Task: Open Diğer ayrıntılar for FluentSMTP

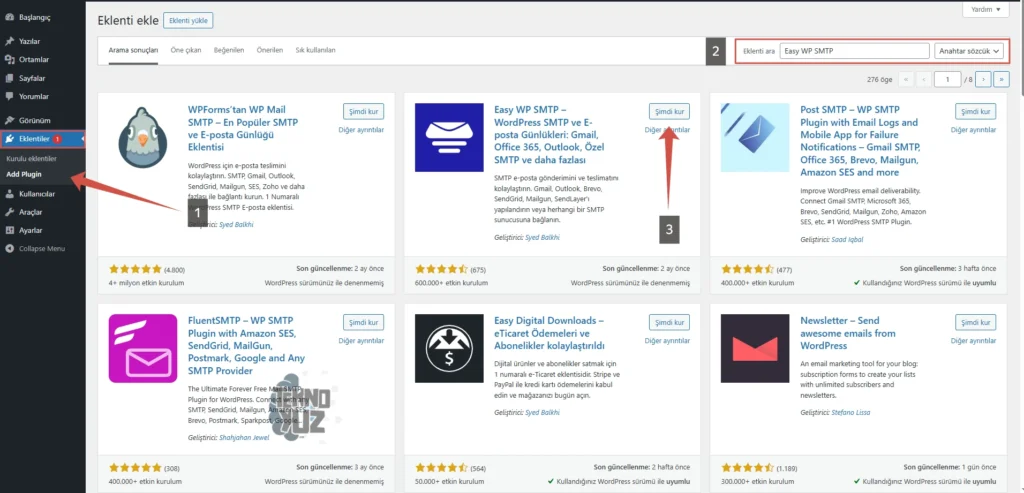Action: click(x=361, y=341)
